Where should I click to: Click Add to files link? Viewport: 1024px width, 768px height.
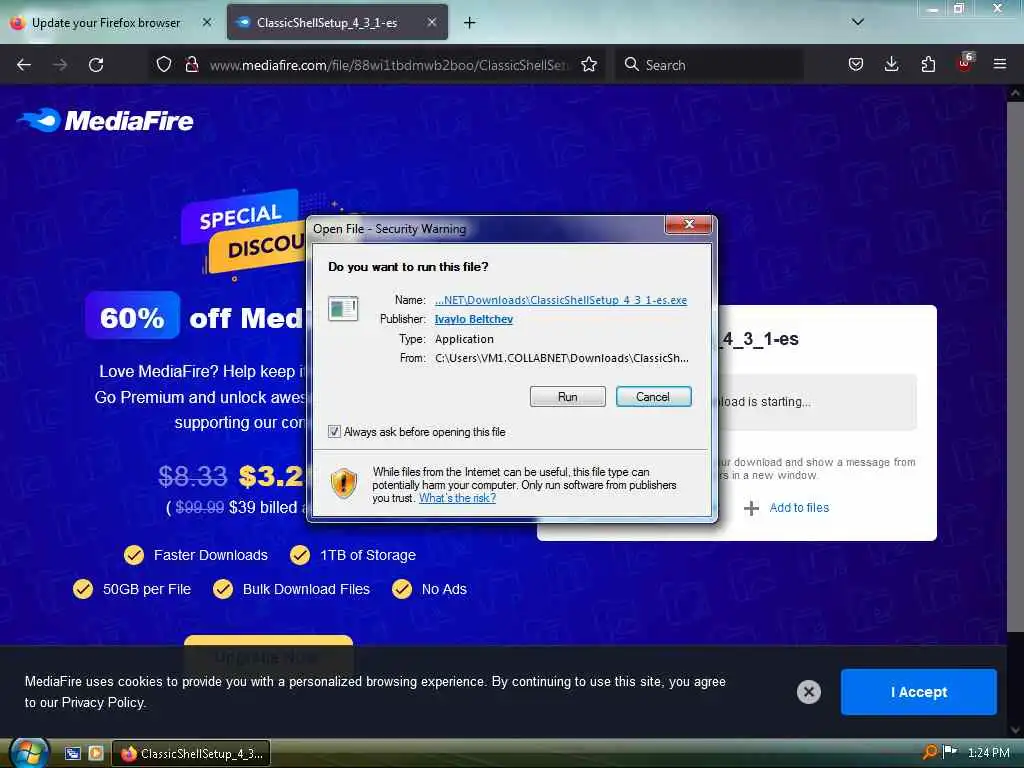pyautogui.click(x=799, y=507)
